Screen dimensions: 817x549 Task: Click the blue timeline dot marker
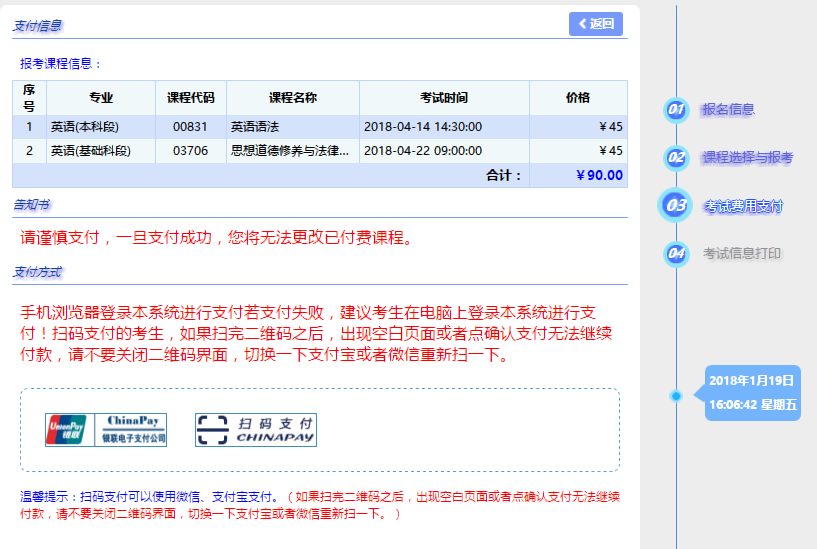point(676,396)
